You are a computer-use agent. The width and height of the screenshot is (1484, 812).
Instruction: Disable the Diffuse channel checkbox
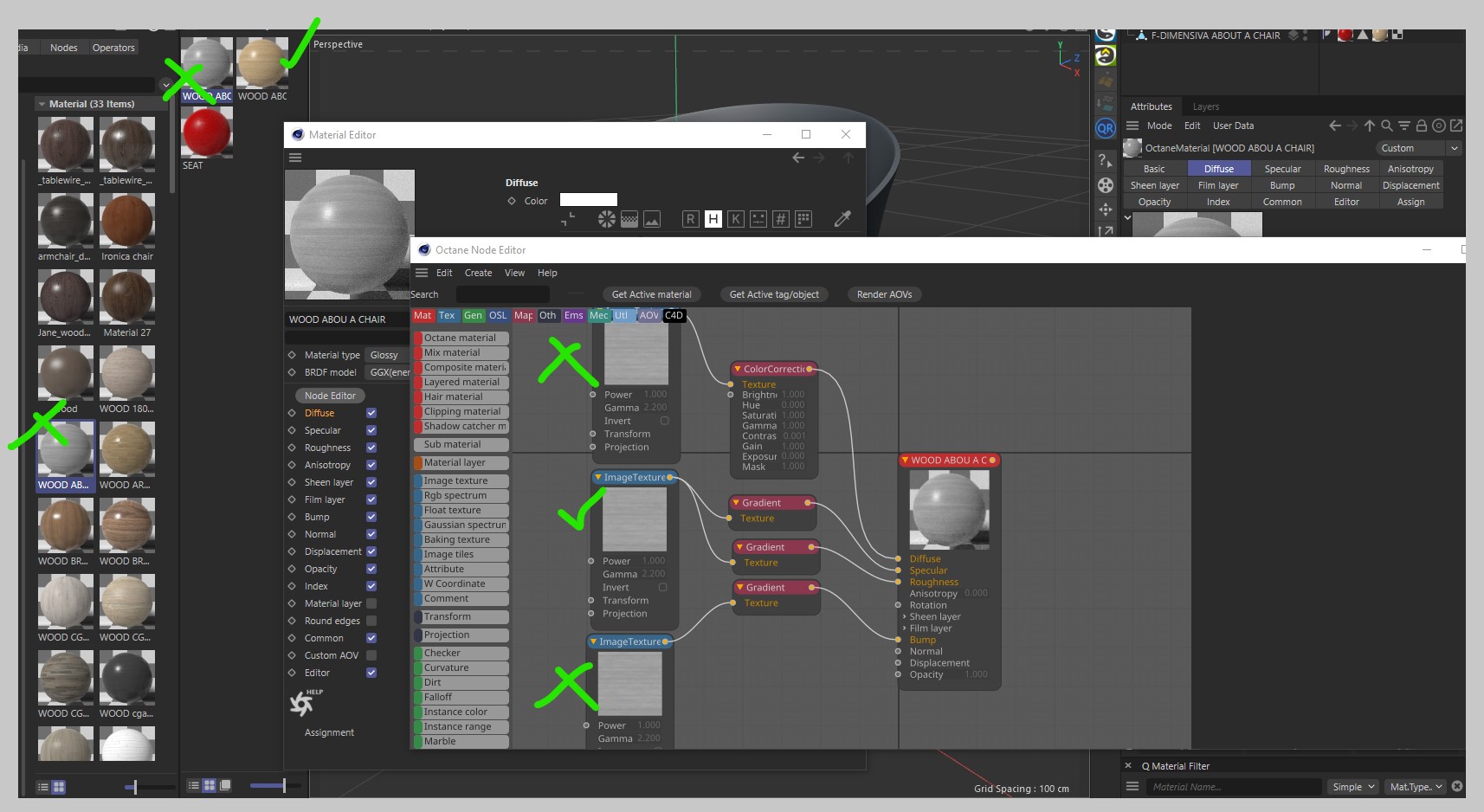371,413
